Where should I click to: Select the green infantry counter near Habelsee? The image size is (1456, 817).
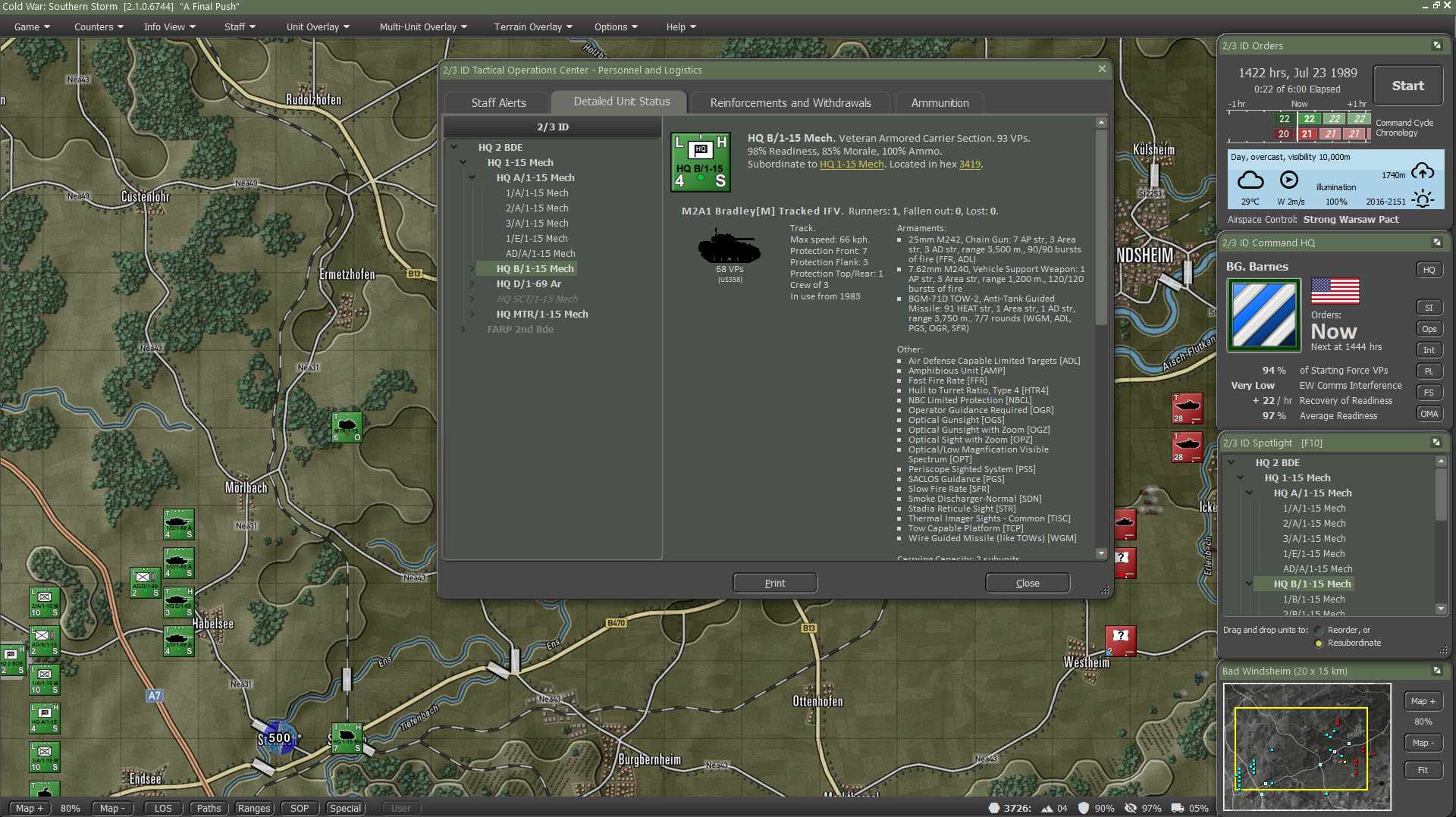click(144, 582)
